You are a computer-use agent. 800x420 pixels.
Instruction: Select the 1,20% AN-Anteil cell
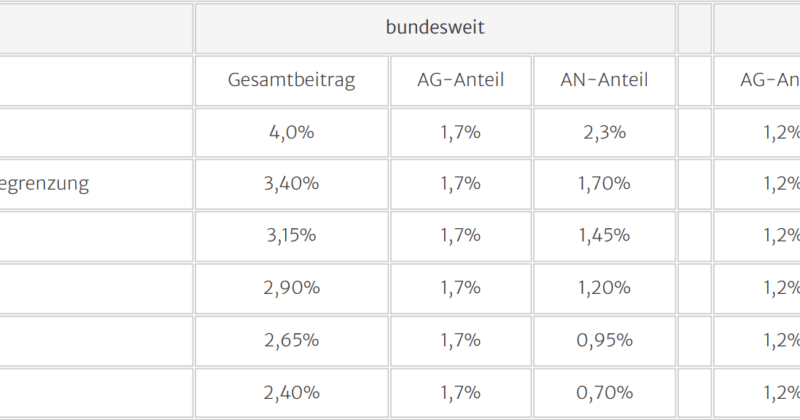pos(604,288)
